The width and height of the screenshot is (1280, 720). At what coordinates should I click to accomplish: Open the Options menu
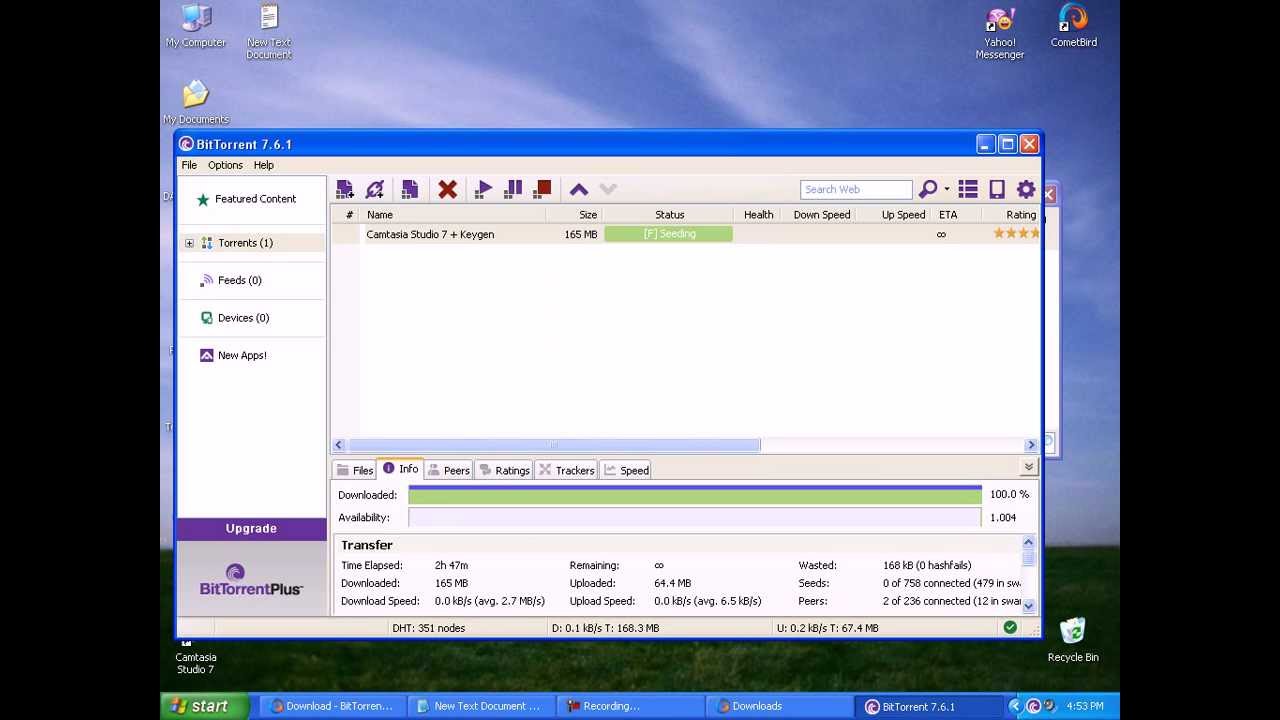(225, 165)
